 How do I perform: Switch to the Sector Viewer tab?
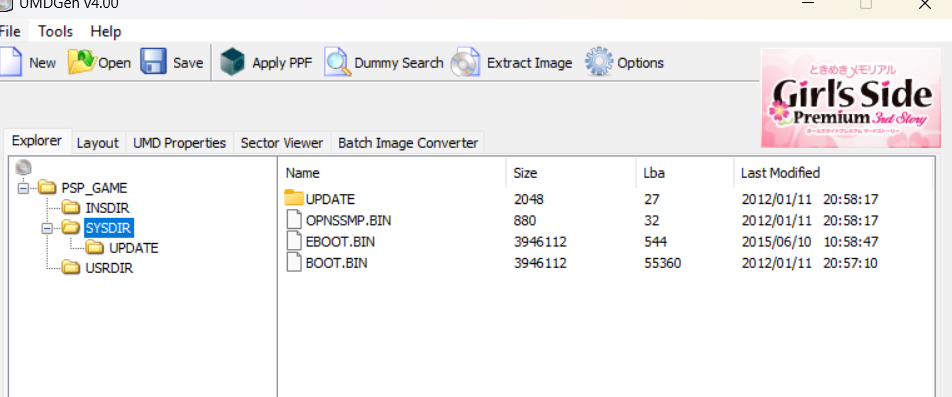[282, 143]
